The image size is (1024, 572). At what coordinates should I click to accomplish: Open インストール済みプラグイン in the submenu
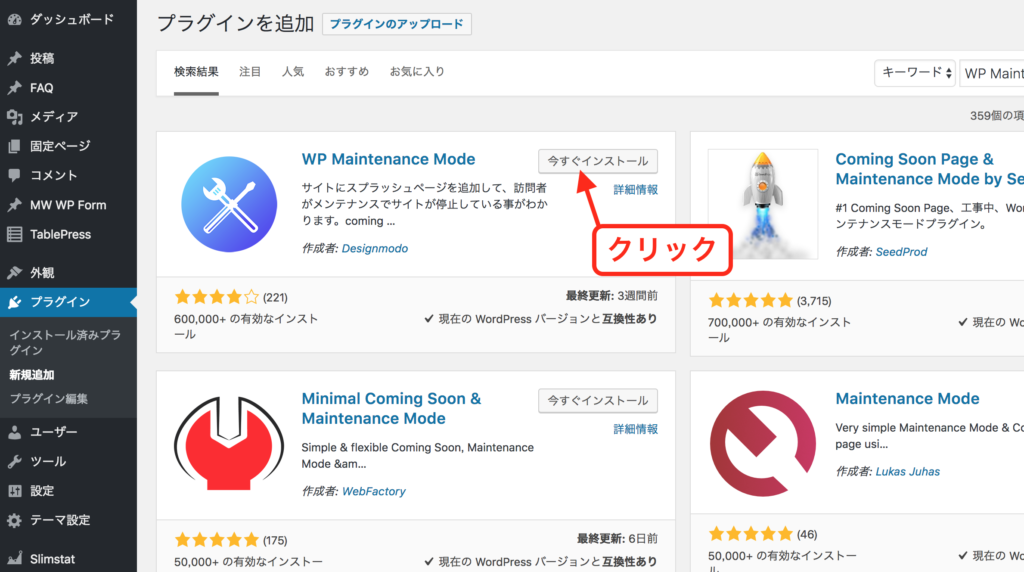tap(65, 342)
